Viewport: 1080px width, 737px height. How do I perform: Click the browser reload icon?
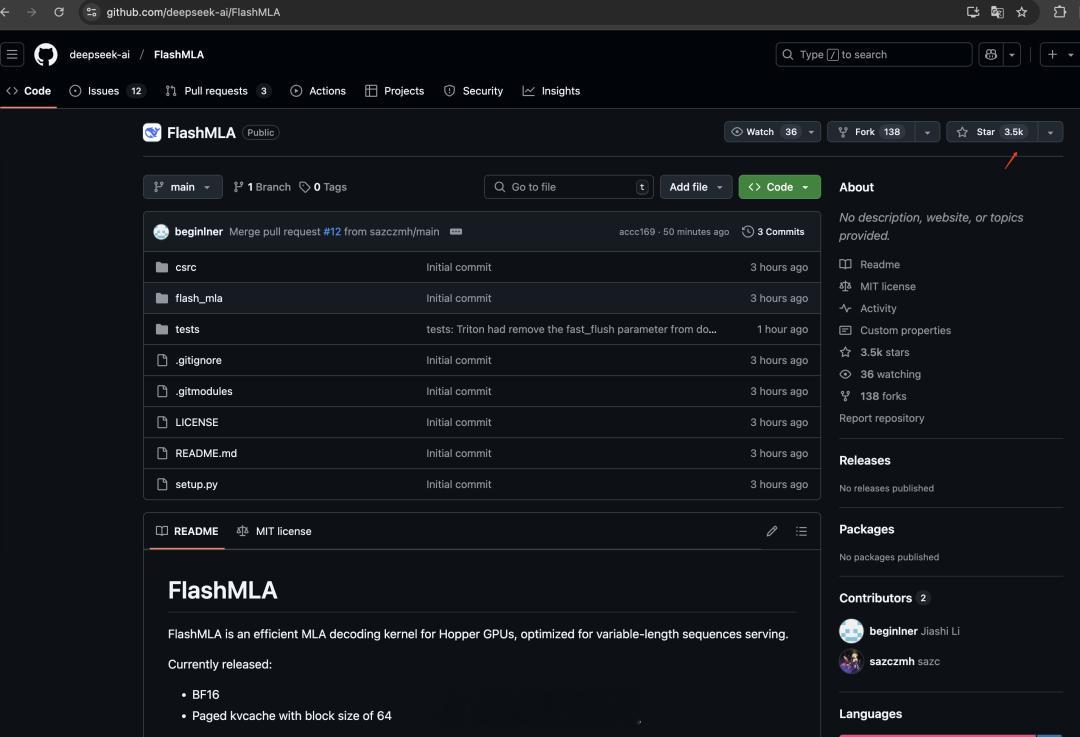click(x=59, y=12)
